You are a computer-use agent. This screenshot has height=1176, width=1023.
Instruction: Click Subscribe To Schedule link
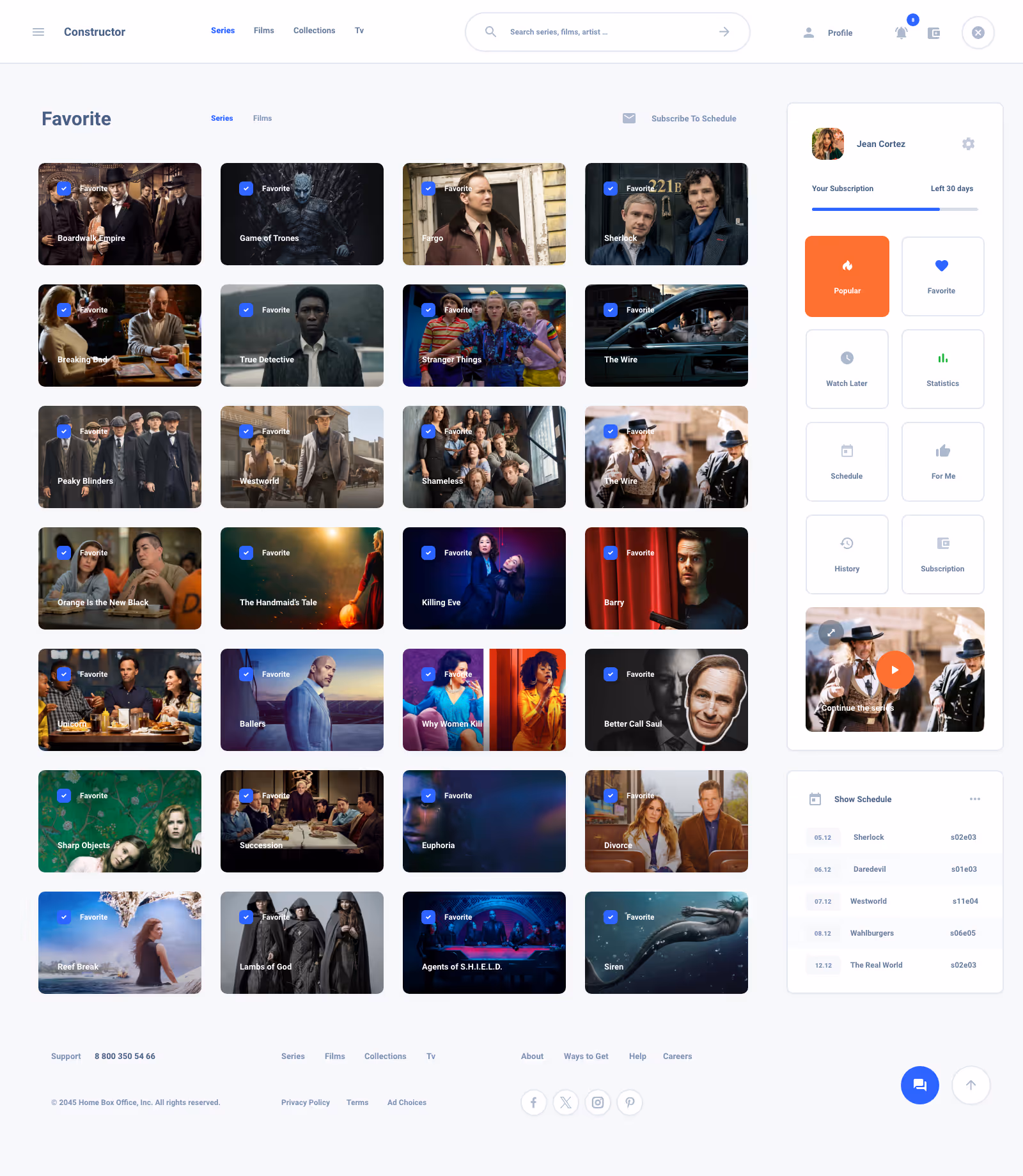(x=694, y=118)
